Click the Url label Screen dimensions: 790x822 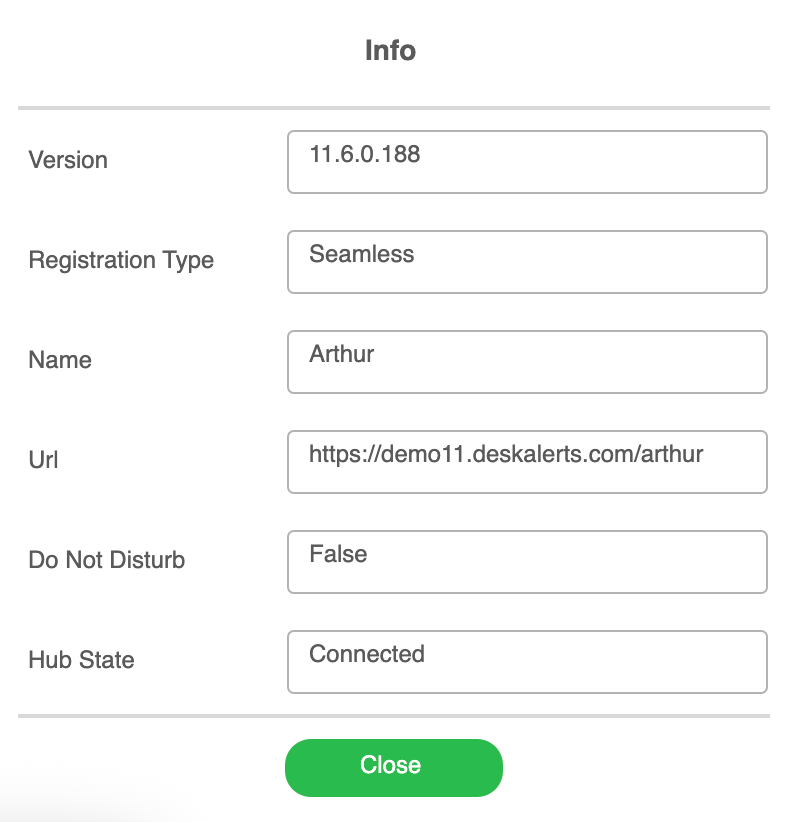(43, 460)
